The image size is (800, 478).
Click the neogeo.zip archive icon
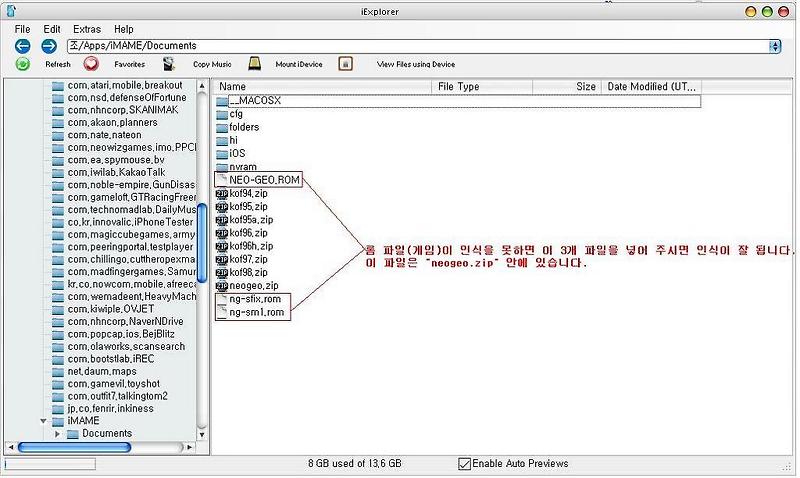pyautogui.click(x=221, y=286)
